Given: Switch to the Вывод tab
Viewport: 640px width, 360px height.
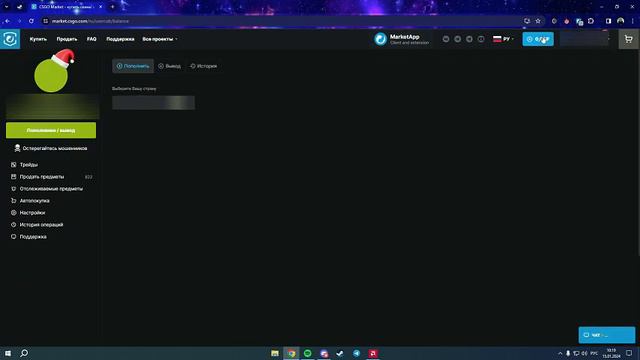Looking at the screenshot, I should pyautogui.click(x=169, y=66).
